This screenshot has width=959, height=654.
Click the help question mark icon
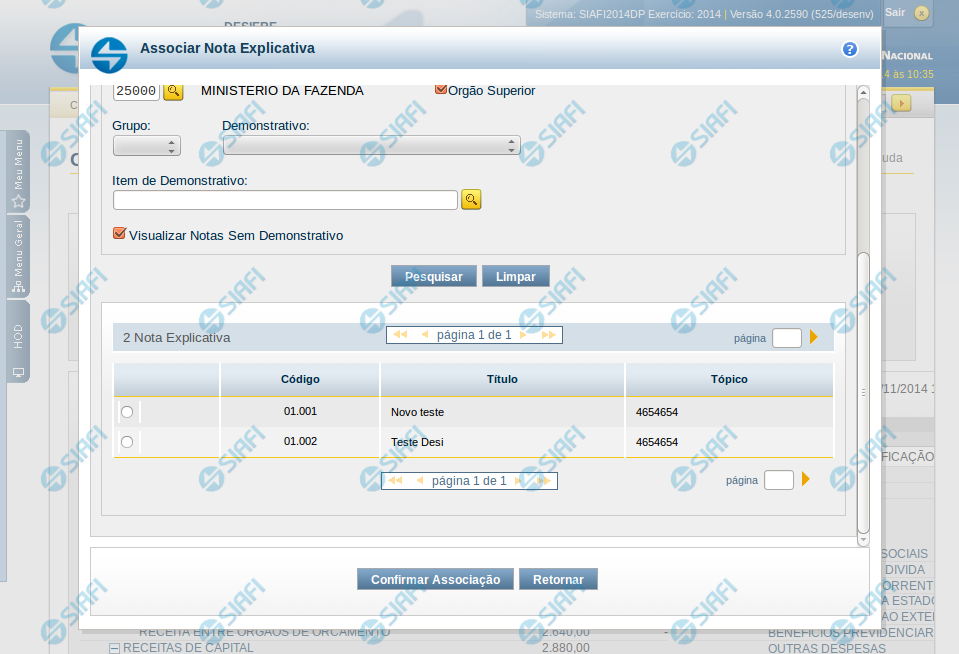[x=850, y=49]
